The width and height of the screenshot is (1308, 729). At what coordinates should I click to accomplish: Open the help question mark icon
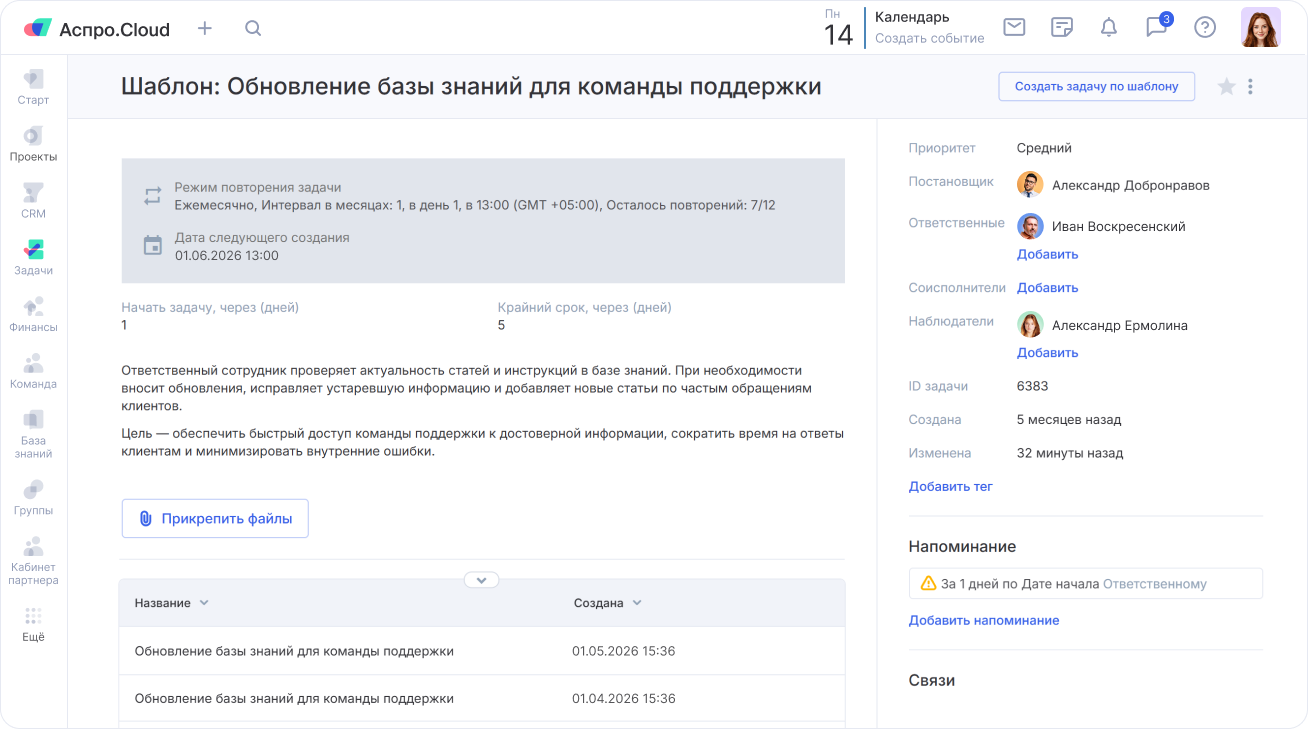pyautogui.click(x=1205, y=27)
